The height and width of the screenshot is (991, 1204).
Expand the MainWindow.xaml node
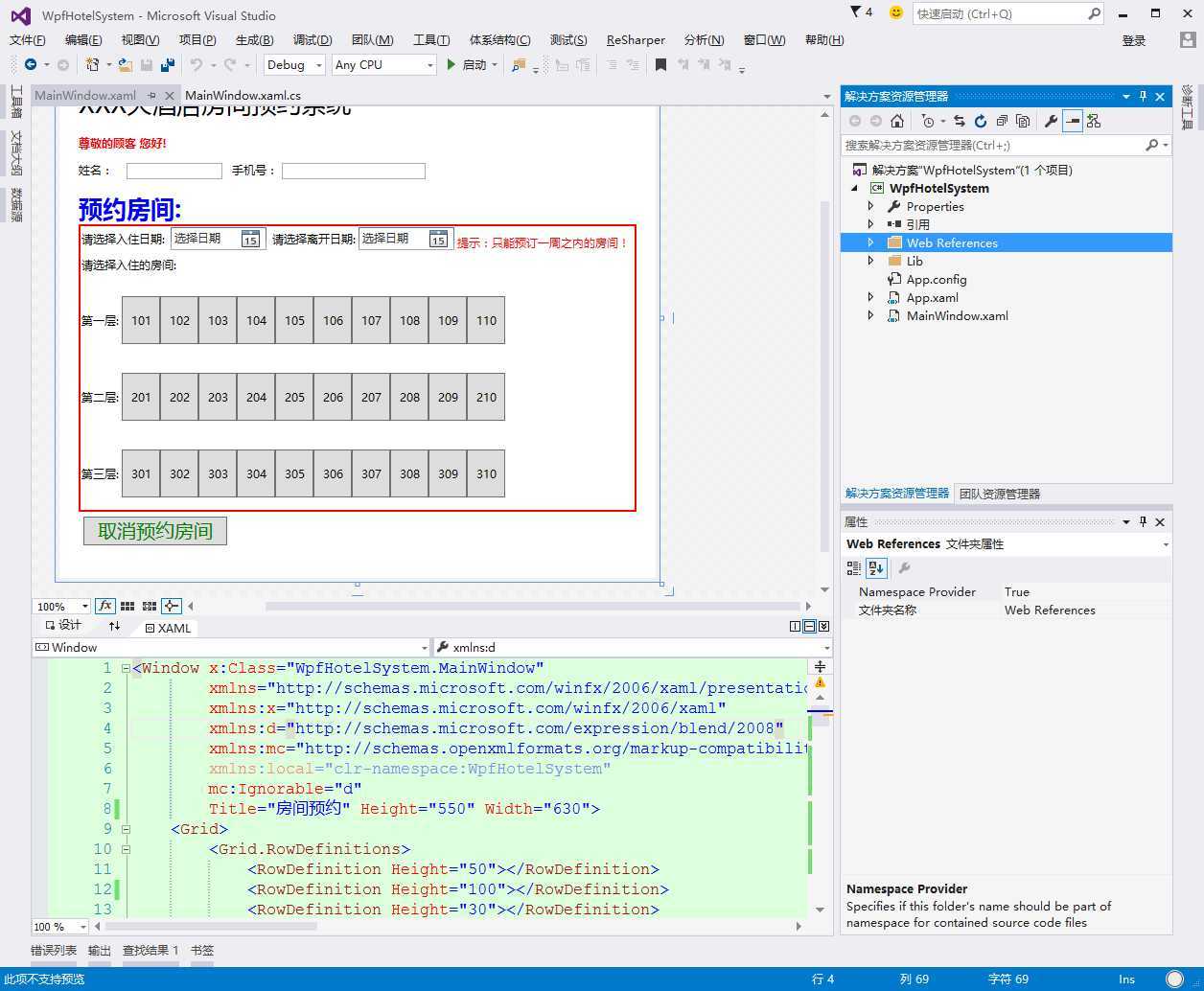tap(870, 315)
